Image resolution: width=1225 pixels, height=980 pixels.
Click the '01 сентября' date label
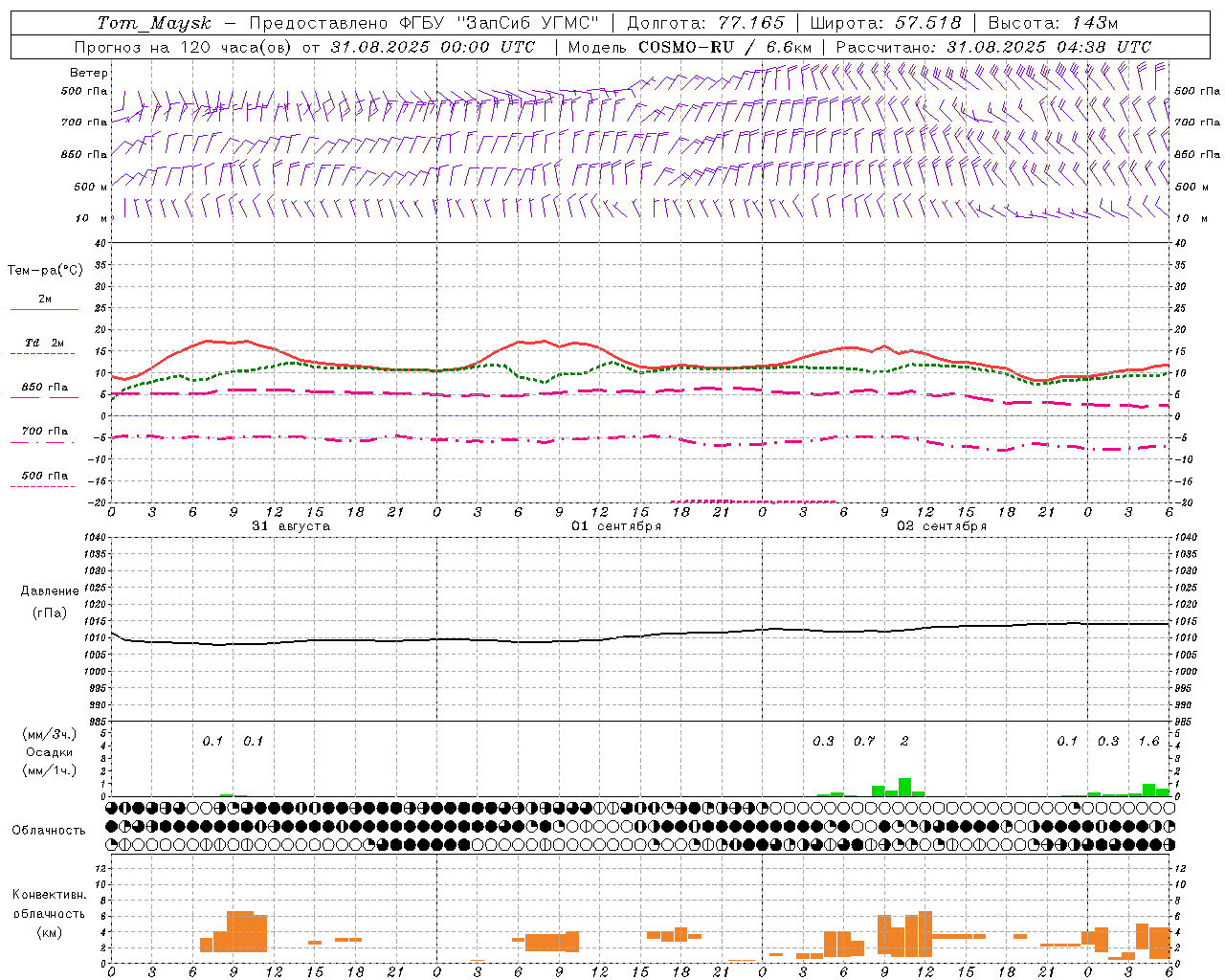coord(616,526)
